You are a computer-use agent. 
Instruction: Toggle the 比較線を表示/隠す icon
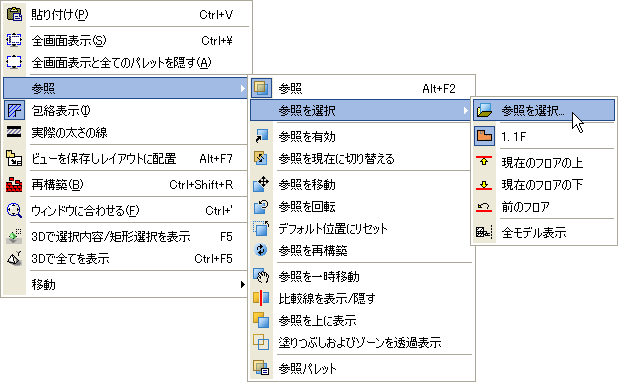(x=261, y=298)
